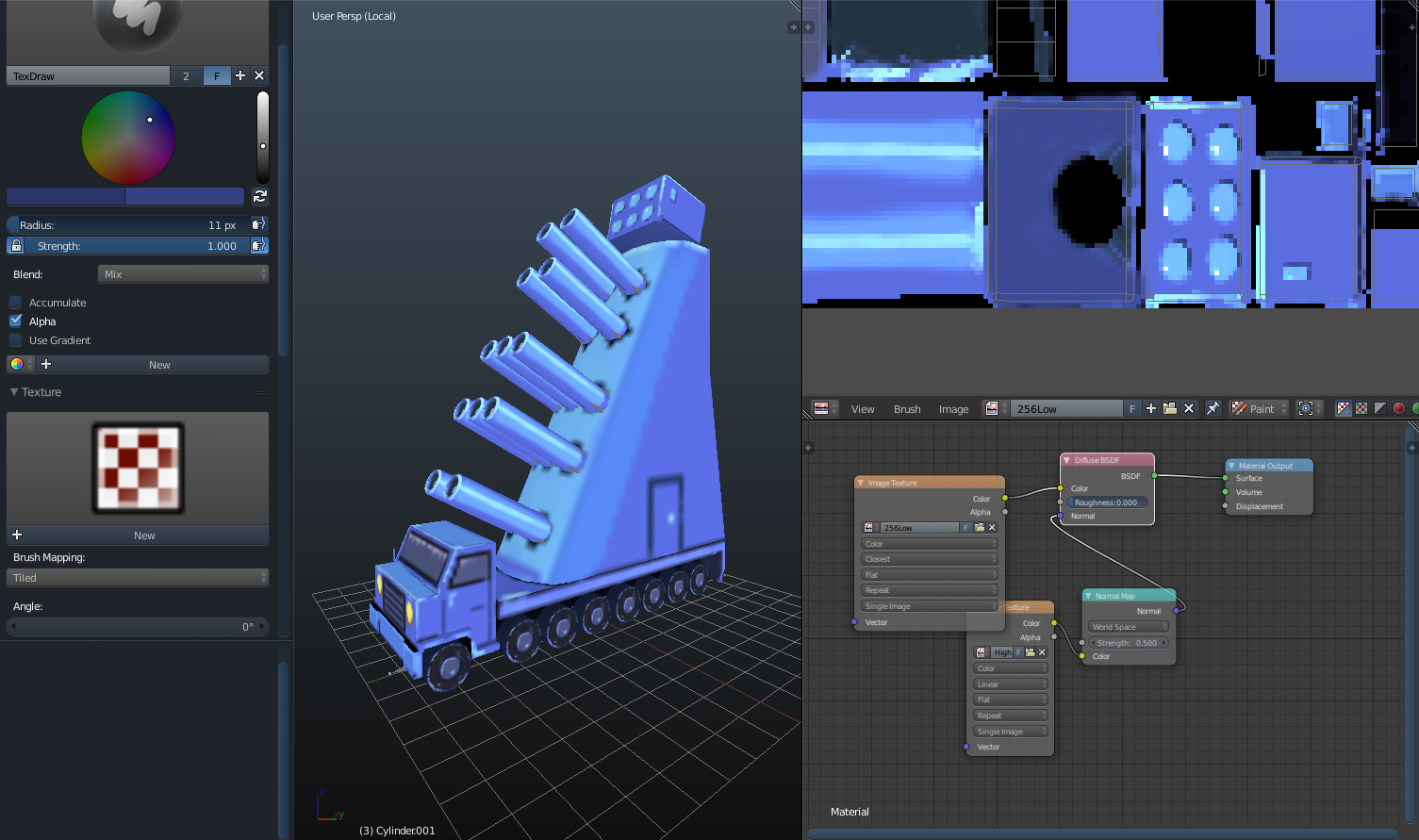Open the Linear interpolation dropdown
This screenshot has width=1419, height=840.
point(1010,684)
